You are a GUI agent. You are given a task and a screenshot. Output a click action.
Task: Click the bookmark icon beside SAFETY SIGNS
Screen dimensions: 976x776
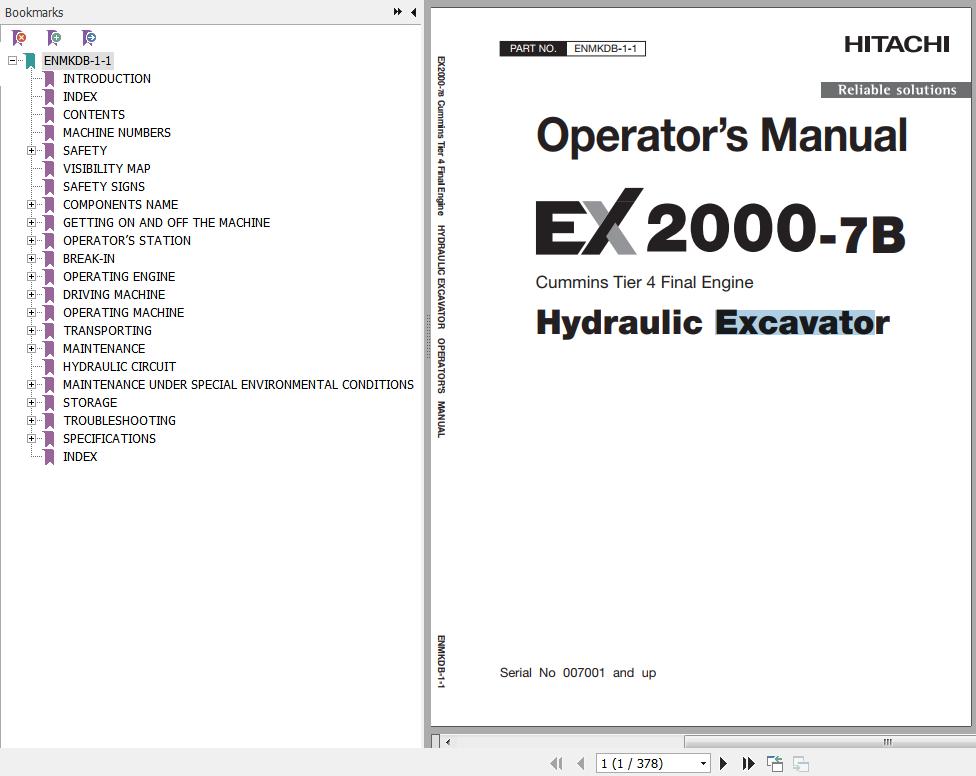pyautogui.click(x=49, y=187)
